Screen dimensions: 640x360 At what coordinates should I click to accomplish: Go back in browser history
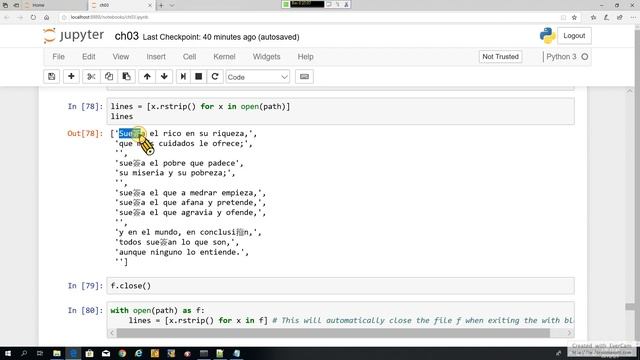click(7, 17)
